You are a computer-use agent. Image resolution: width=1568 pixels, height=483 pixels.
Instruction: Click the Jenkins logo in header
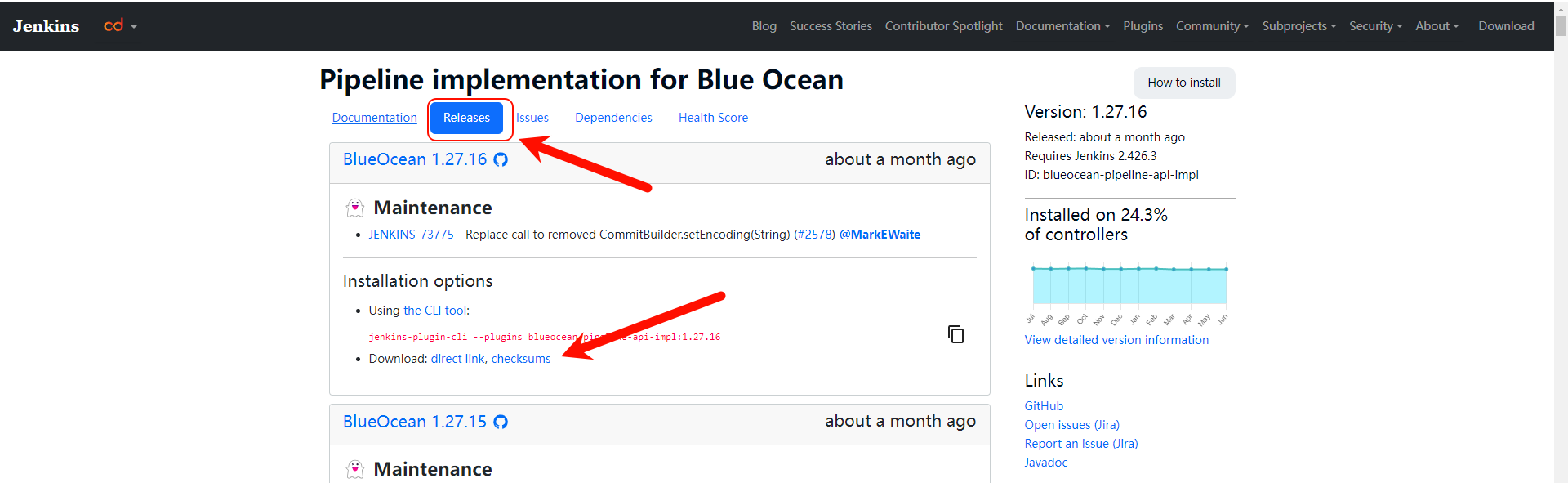click(46, 26)
